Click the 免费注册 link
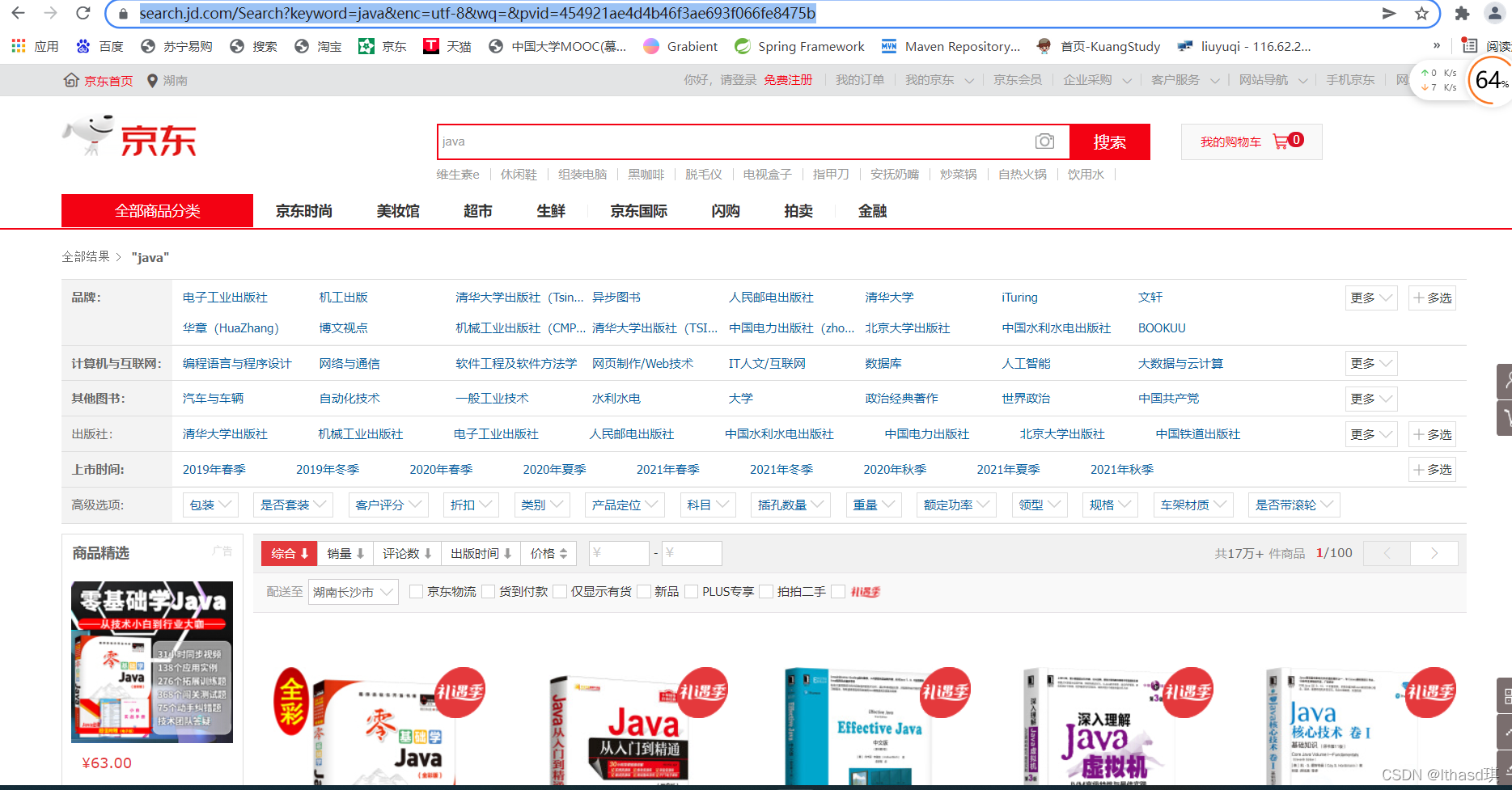Viewport: 1512px width, 790px height. [x=788, y=80]
